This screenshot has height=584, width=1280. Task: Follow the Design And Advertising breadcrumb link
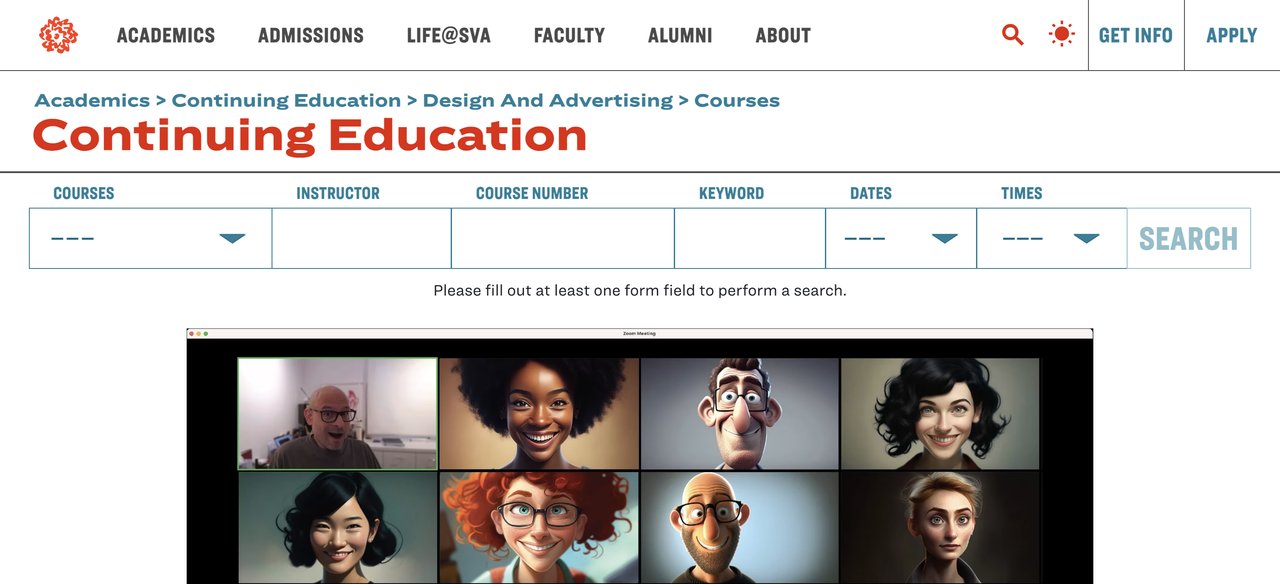pyautogui.click(x=547, y=100)
